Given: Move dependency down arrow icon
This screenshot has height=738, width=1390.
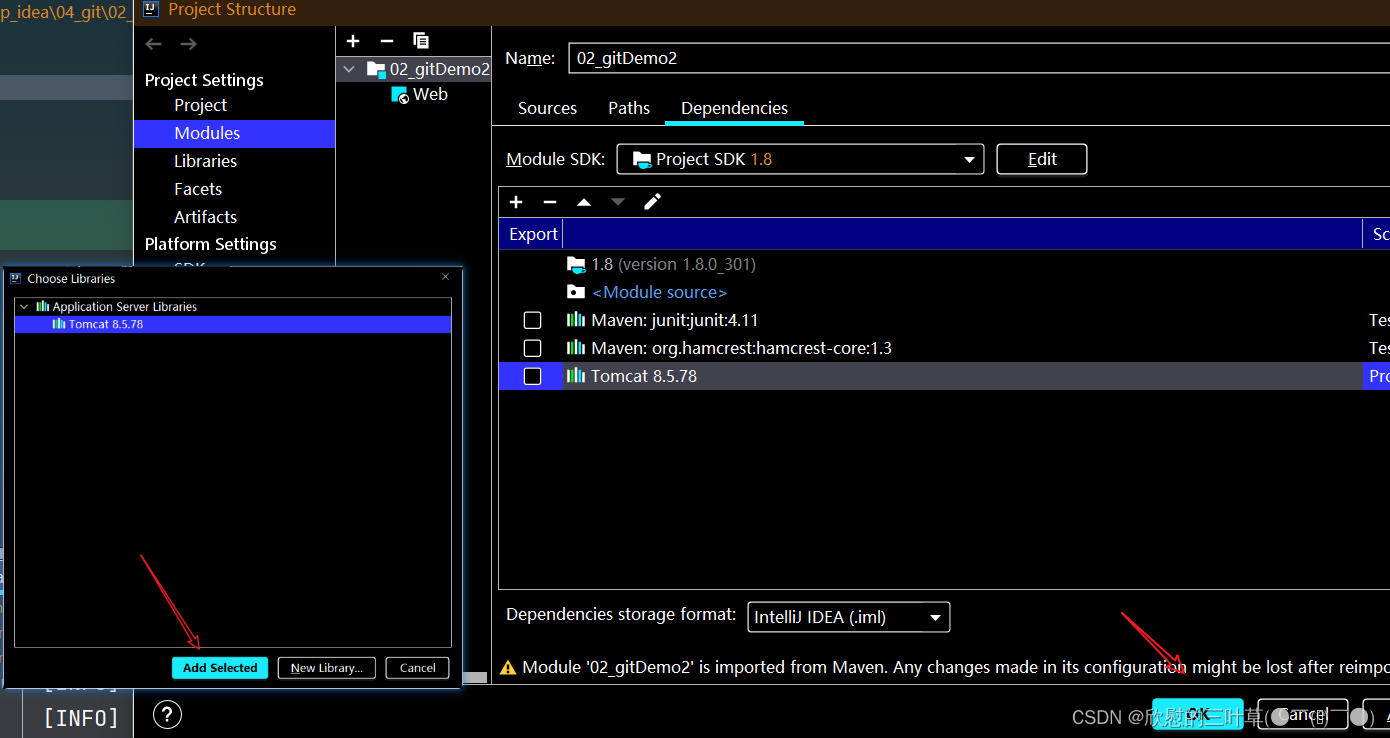Looking at the screenshot, I should (618, 202).
